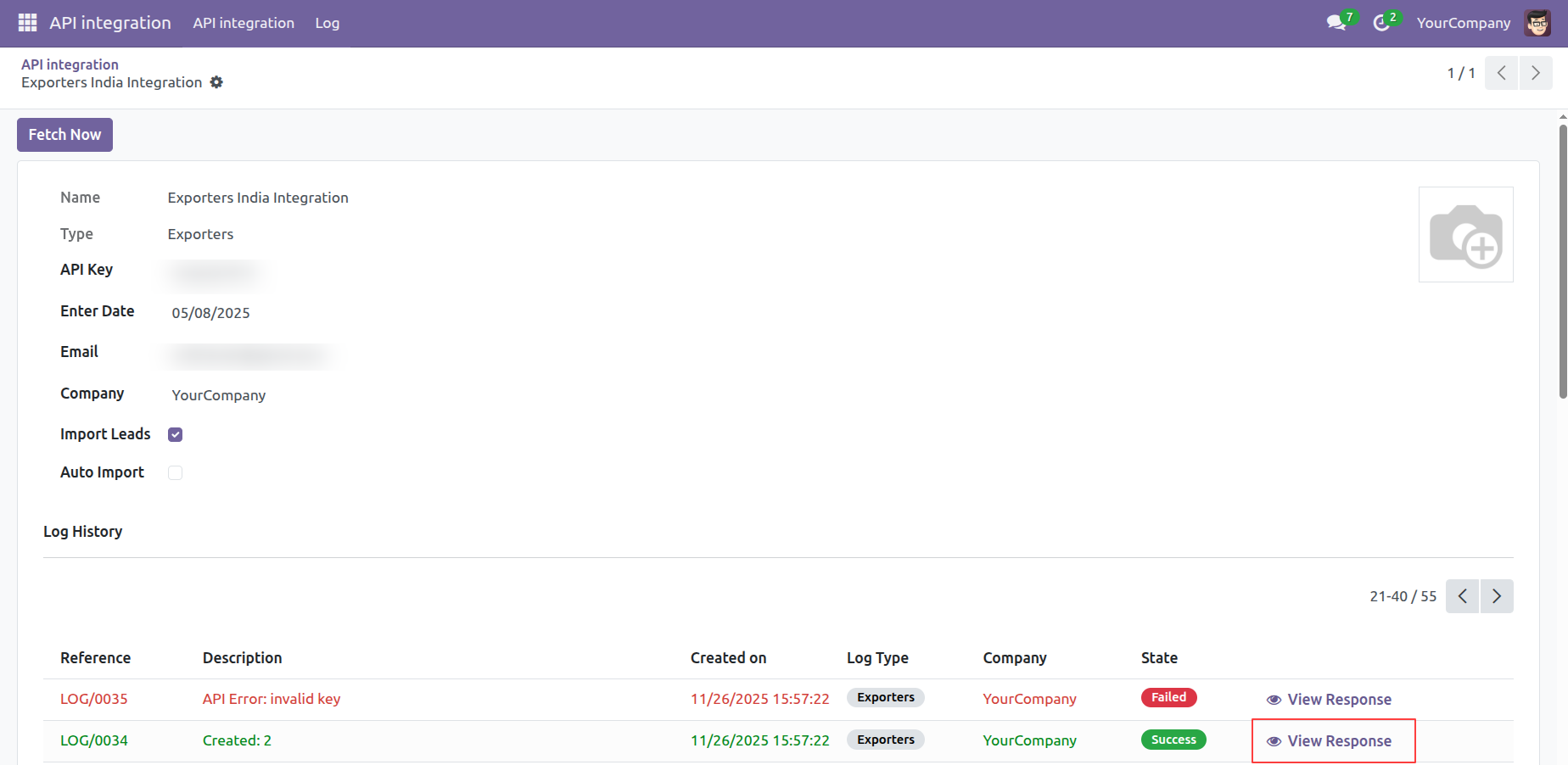The width and height of the screenshot is (1568, 765).
Task: Open the apps grid menu
Action: tap(27, 23)
